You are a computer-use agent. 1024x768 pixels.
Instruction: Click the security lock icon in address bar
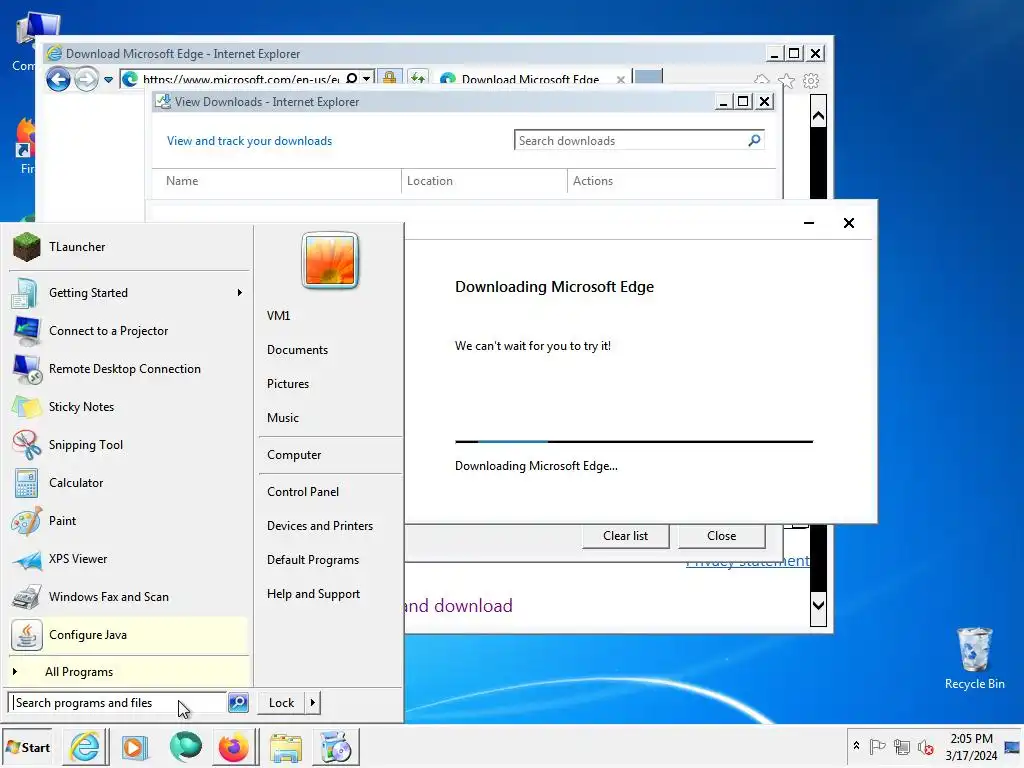click(x=389, y=78)
